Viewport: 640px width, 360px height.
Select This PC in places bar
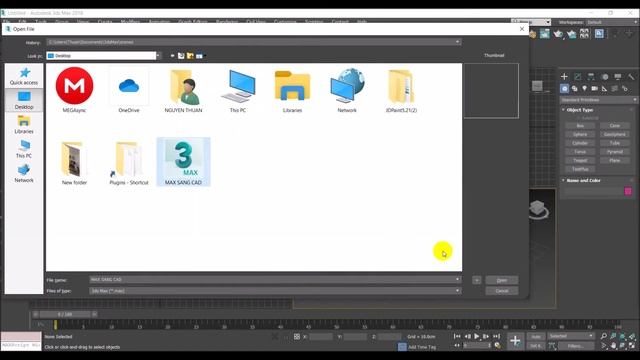[x=24, y=149]
